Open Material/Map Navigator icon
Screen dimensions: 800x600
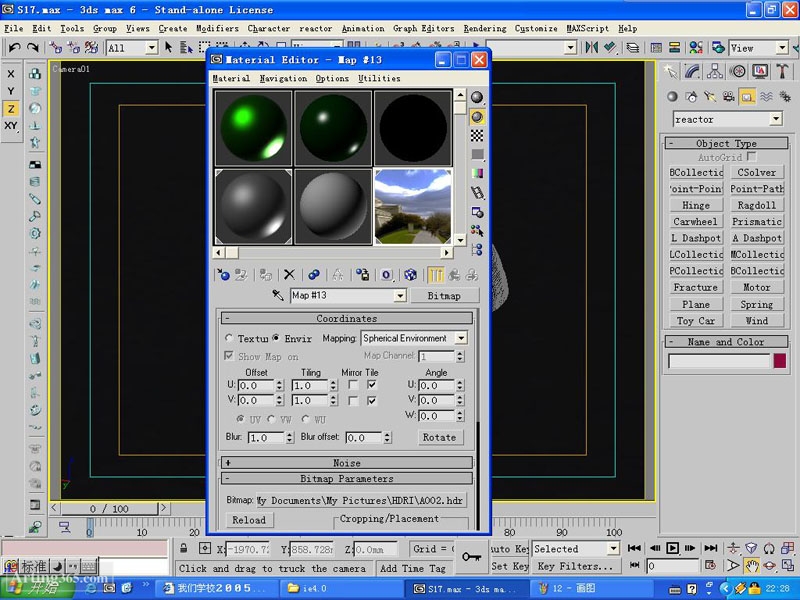pyautogui.click(x=477, y=249)
